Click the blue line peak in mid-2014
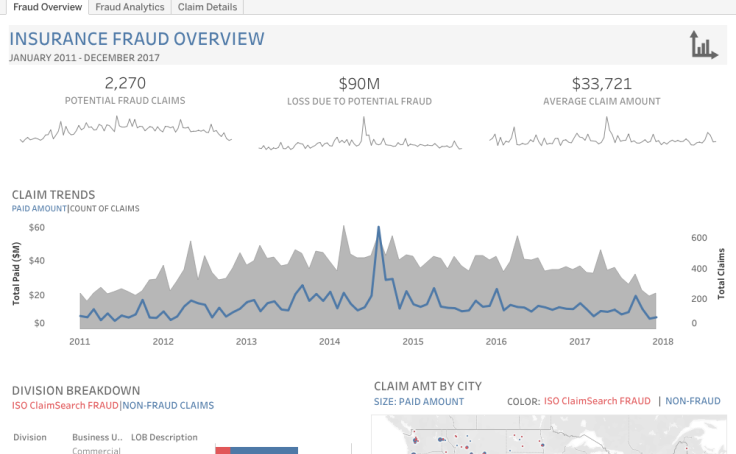Viewport: 736px width, 454px height. (x=378, y=228)
